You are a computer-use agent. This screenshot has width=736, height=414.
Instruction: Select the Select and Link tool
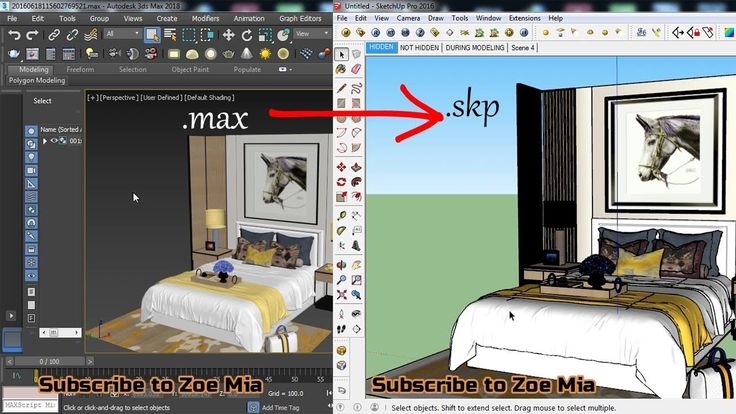click(x=54, y=35)
